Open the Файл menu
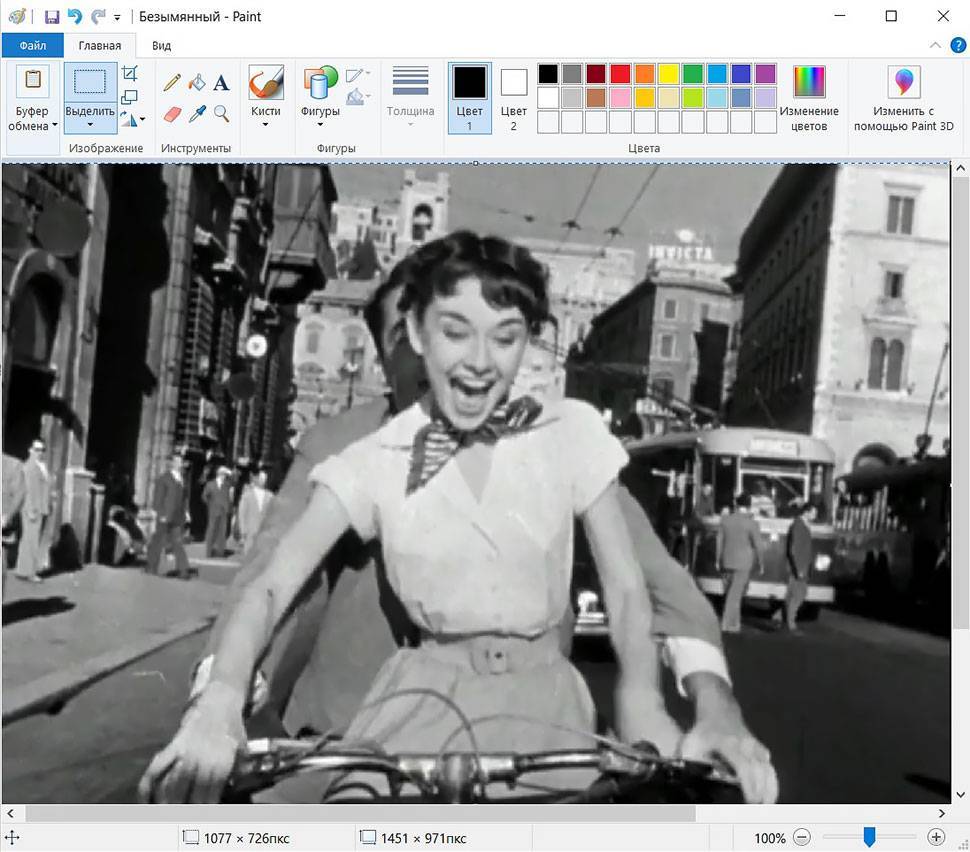This screenshot has width=970, height=852. click(x=32, y=46)
